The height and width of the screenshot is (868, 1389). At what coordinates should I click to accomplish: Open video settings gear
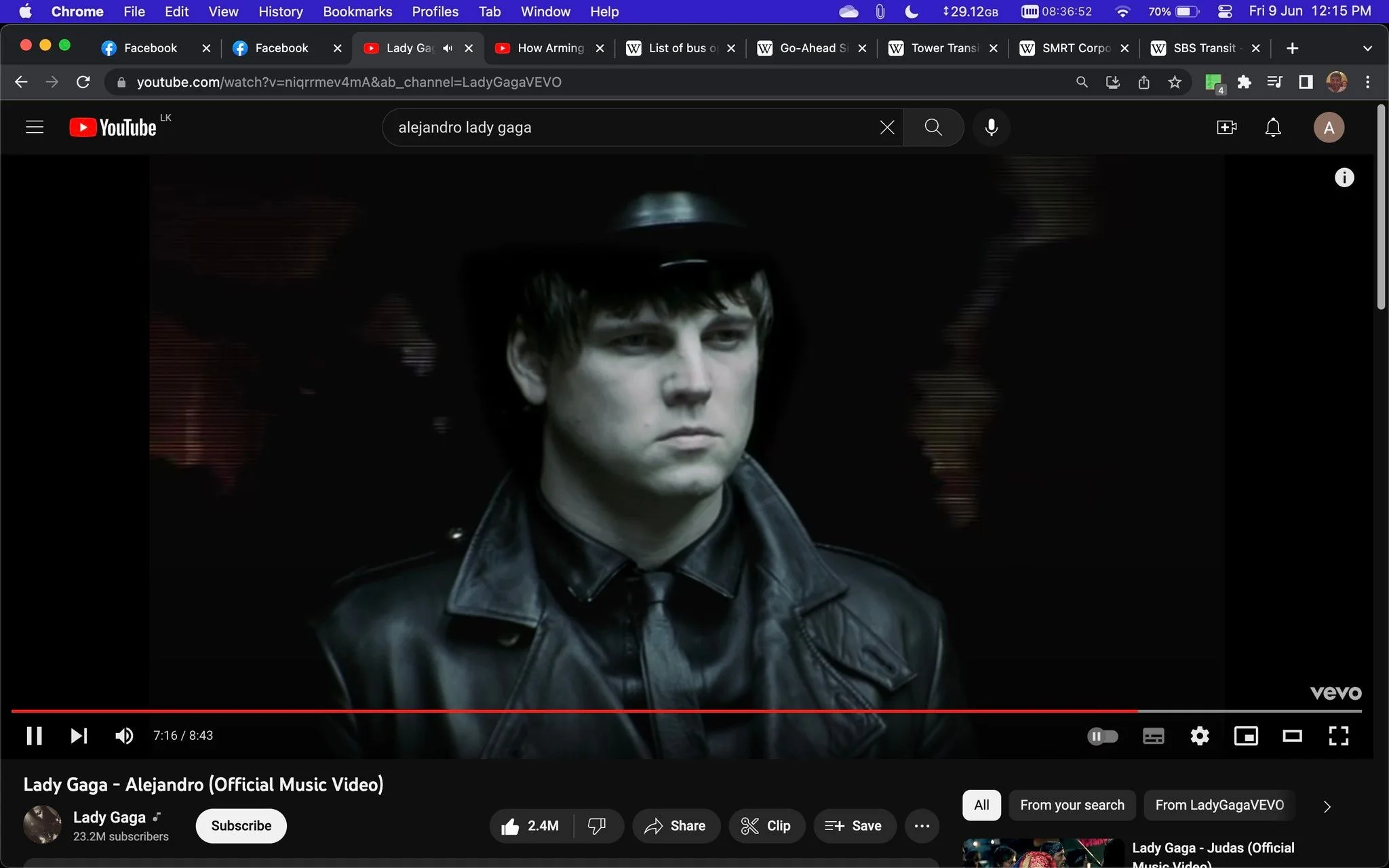point(1200,736)
